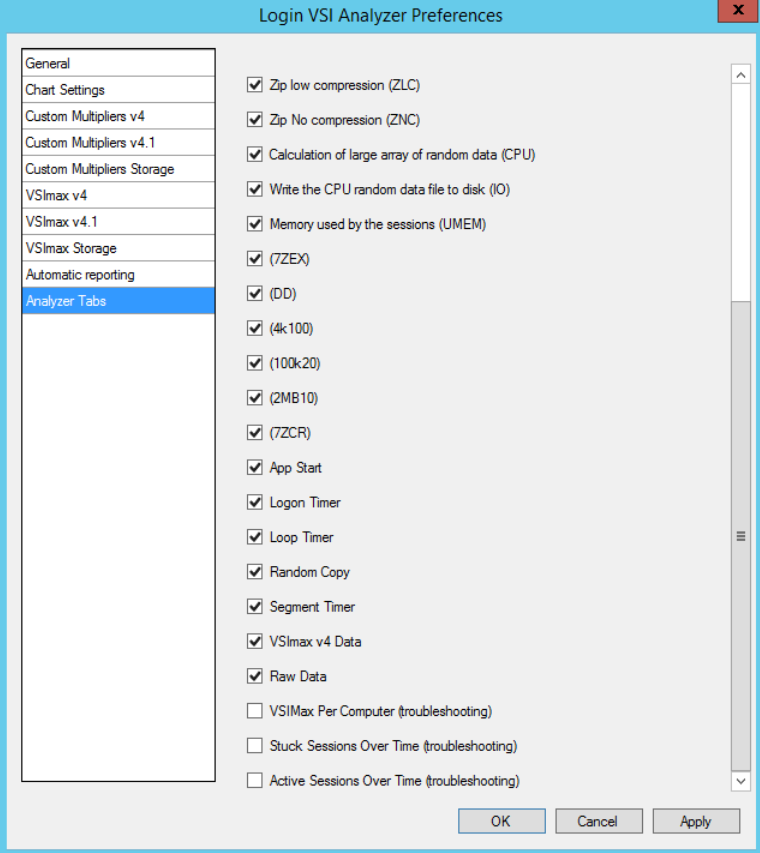The image size is (760, 853).
Task: Disable the Random Copy tab checkbox
Action: coord(255,572)
